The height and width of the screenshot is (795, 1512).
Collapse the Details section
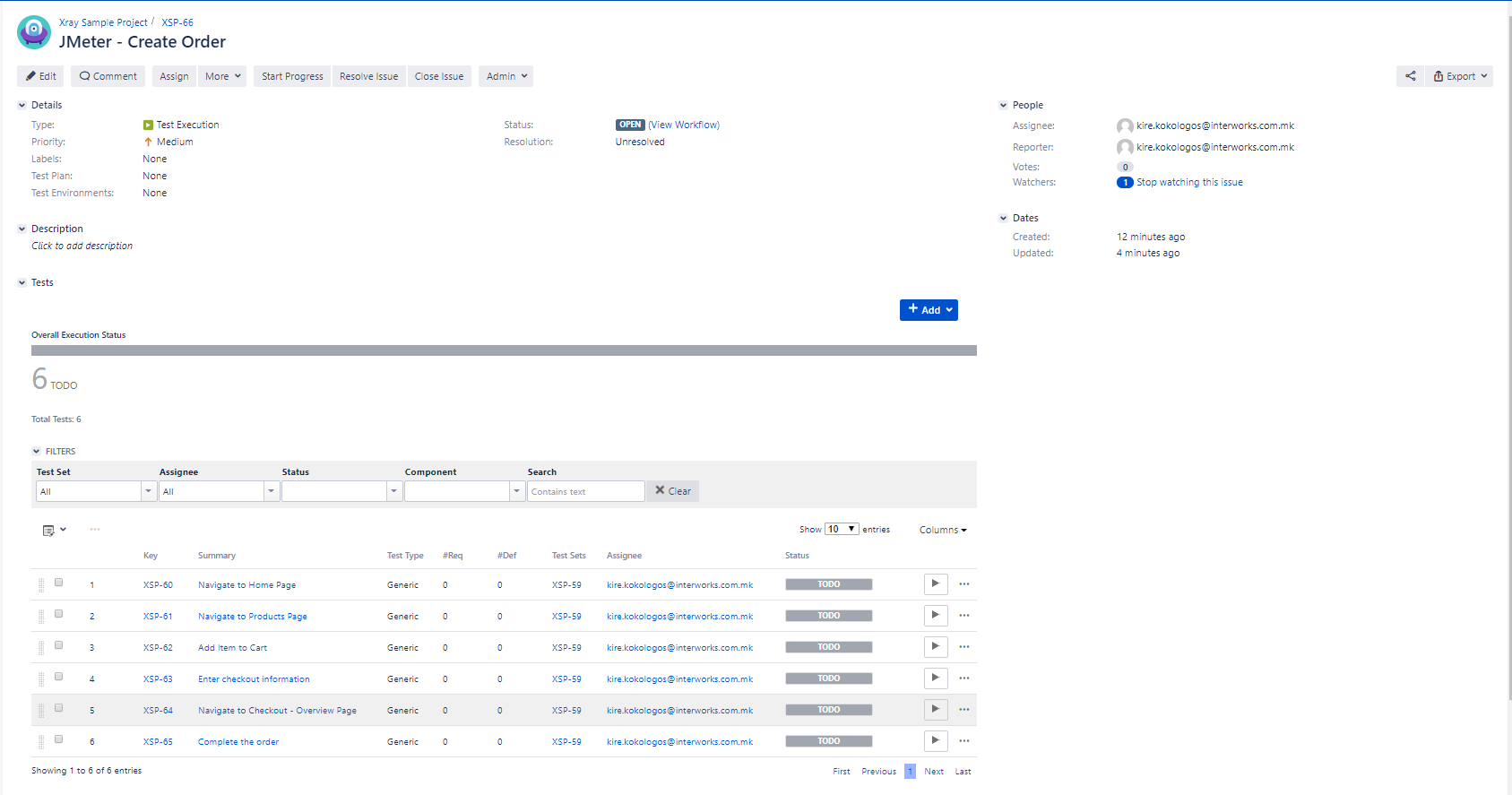point(22,106)
